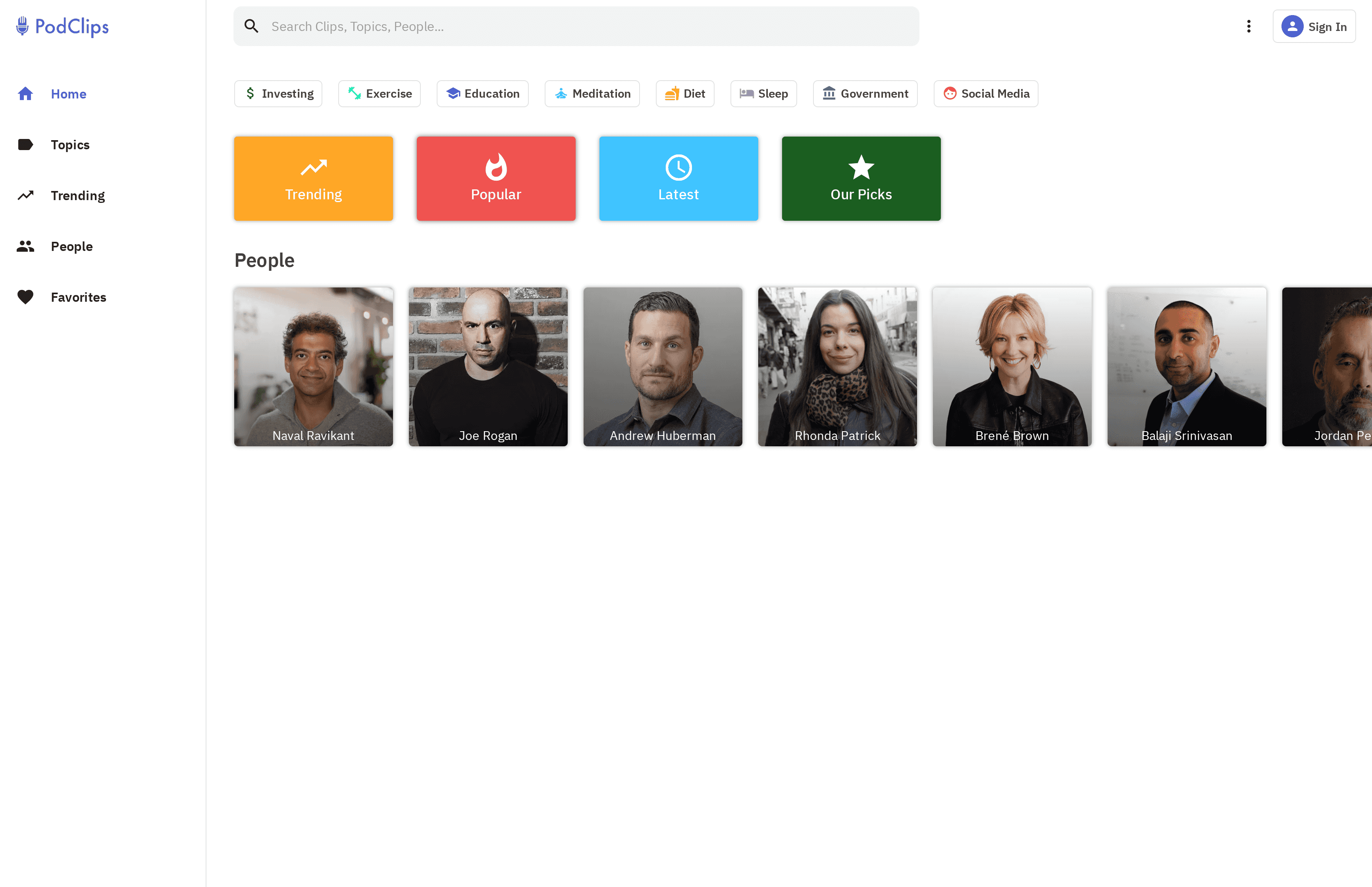Click the Sign In button

(1314, 26)
